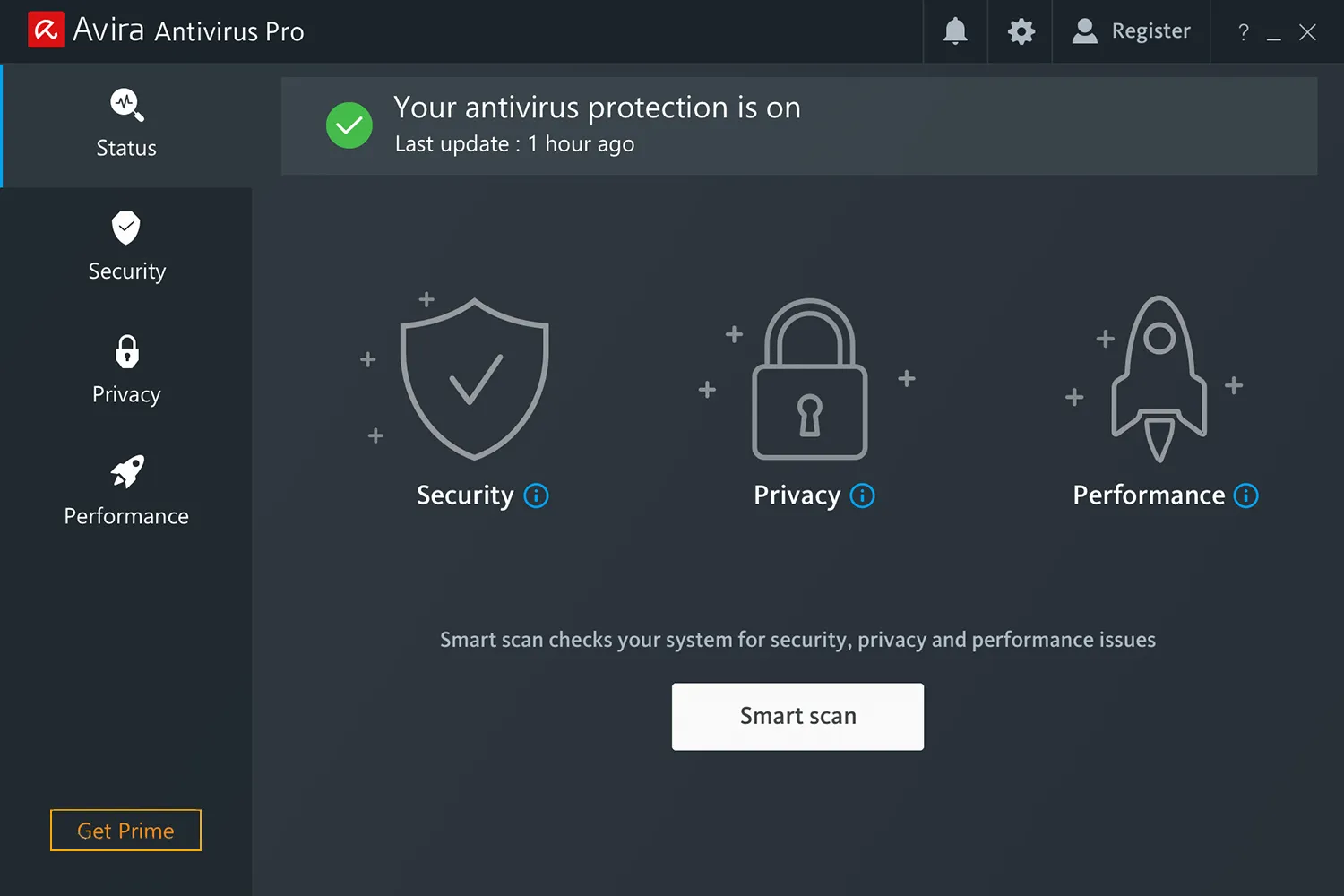
Task: Open the settings gear icon
Action: click(1020, 30)
